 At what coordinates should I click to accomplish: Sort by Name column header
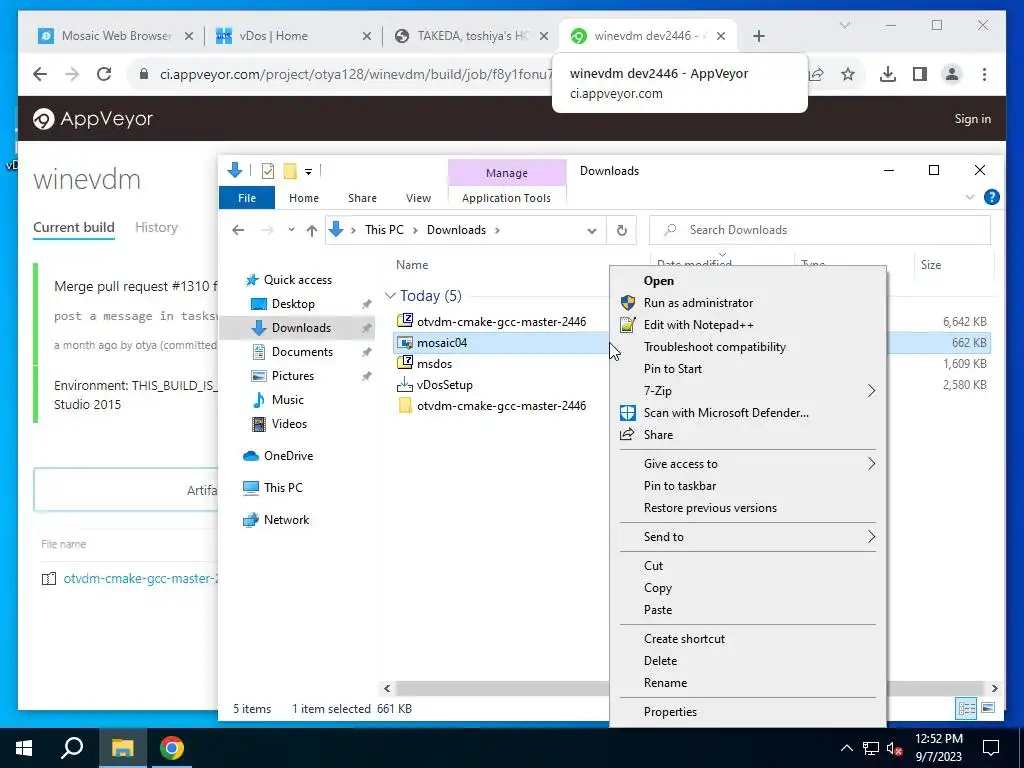pos(412,265)
